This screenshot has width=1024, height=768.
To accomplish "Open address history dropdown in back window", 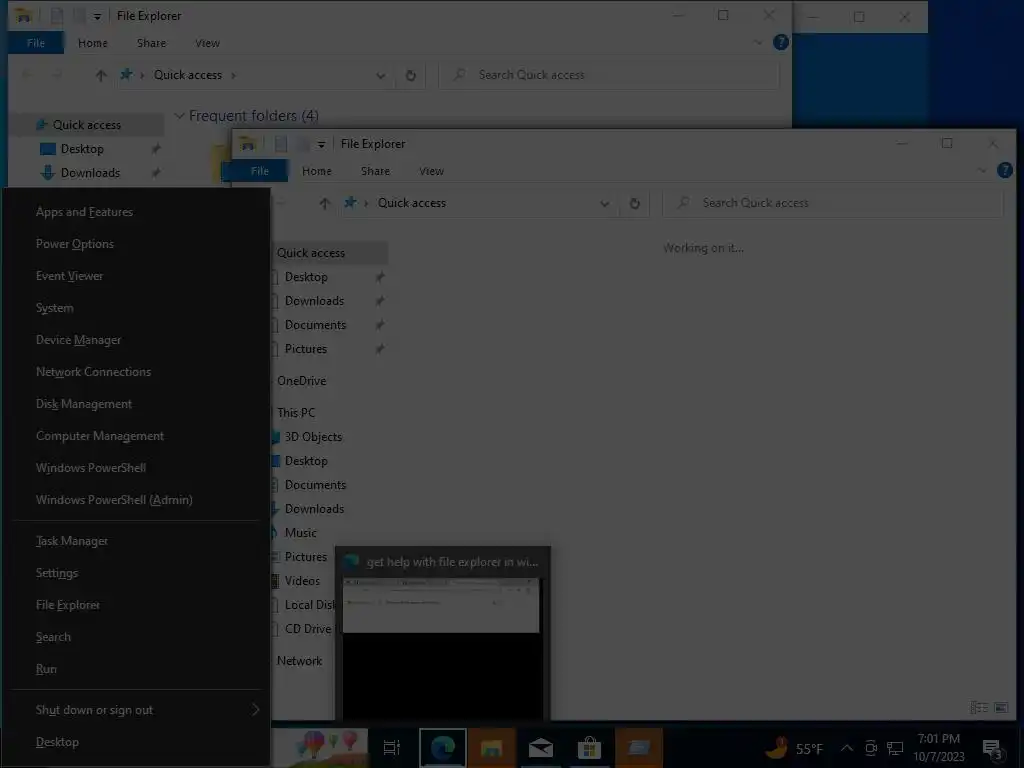I will (x=381, y=76).
